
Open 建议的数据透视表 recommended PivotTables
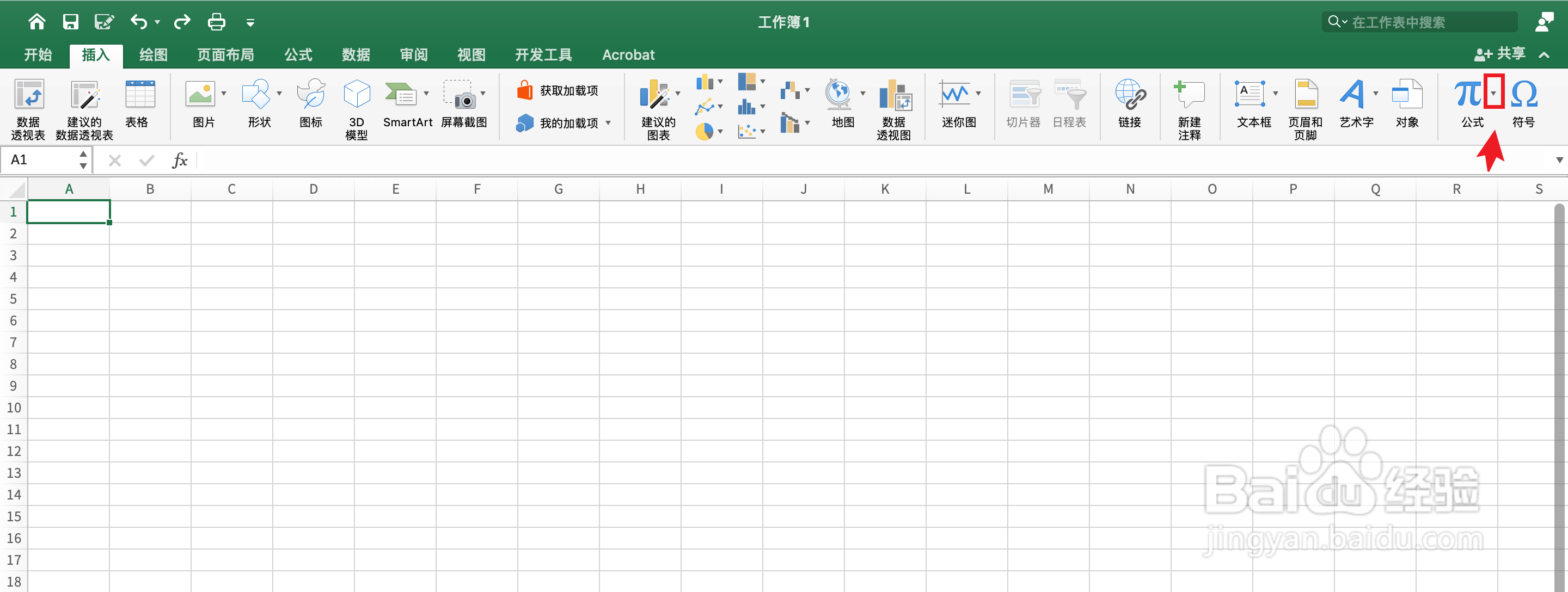(x=84, y=109)
